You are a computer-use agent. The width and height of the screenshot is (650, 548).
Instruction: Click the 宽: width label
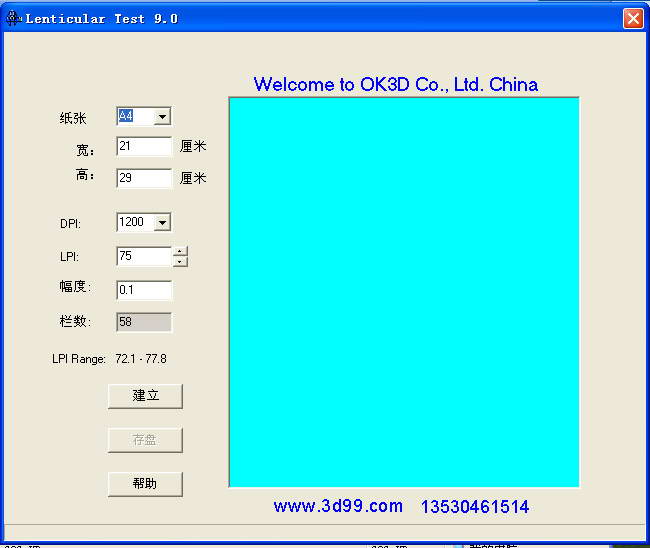tap(85, 150)
